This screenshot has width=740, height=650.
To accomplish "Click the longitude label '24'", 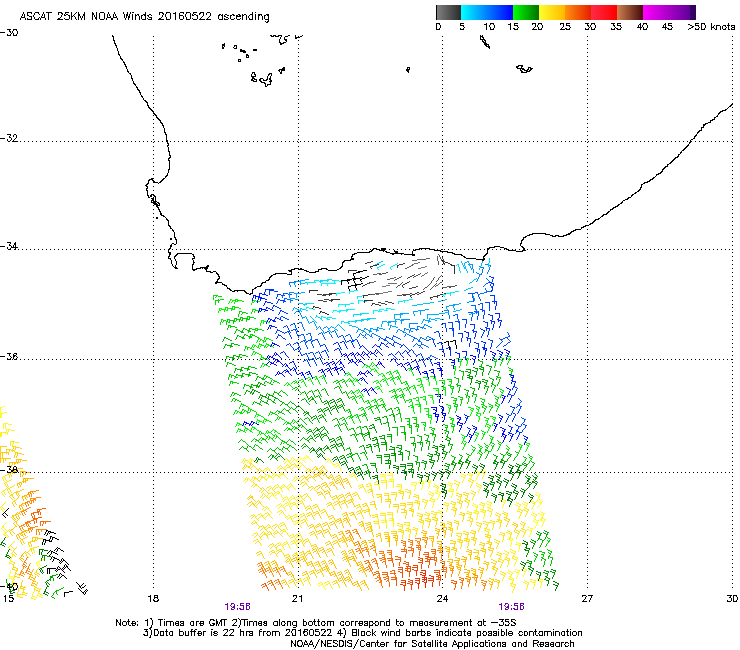I will [442, 599].
